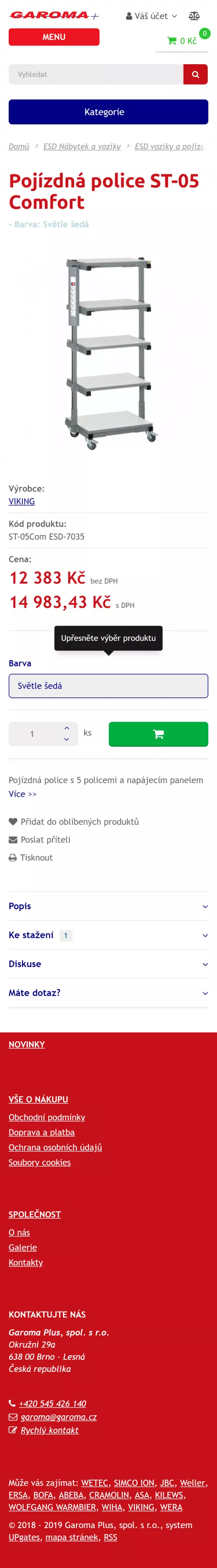Expand the Popis section
Image resolution: width=217 pixels, height=1568 pixels.
[108, 906]
